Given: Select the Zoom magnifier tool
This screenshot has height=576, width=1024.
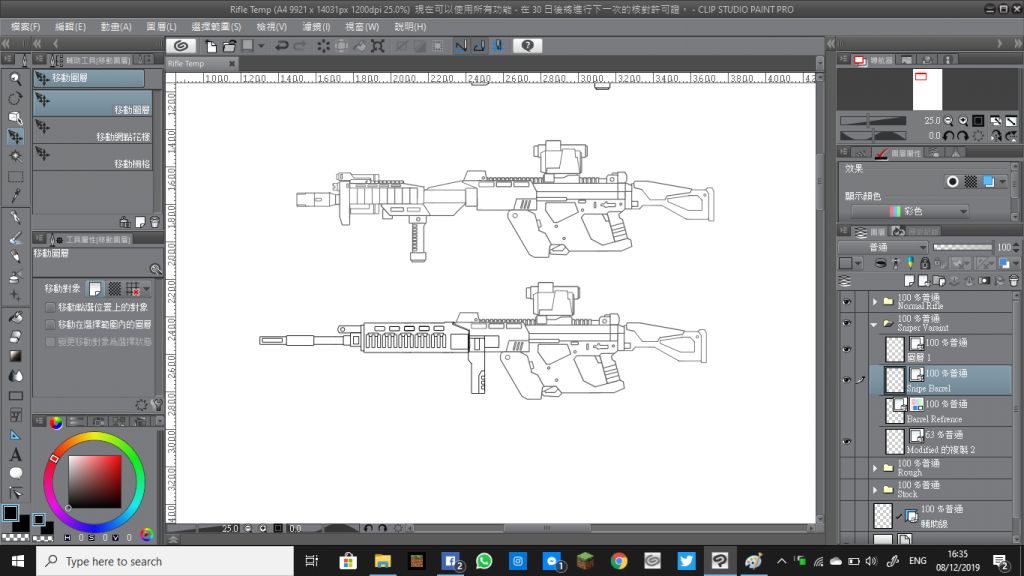Looking at the screenshot, I should tap(15, 78).
